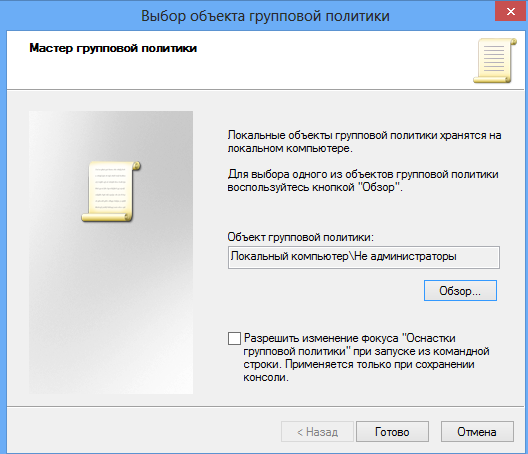Click the word 'консоли.' under the checkbox
The height and width of the screenshot is (454, 528).
pos(266,378)
